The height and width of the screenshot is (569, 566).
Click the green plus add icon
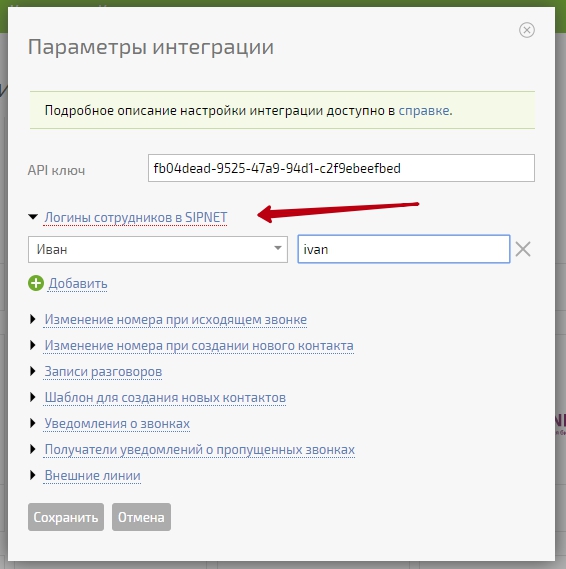click(x=36, y=283)
